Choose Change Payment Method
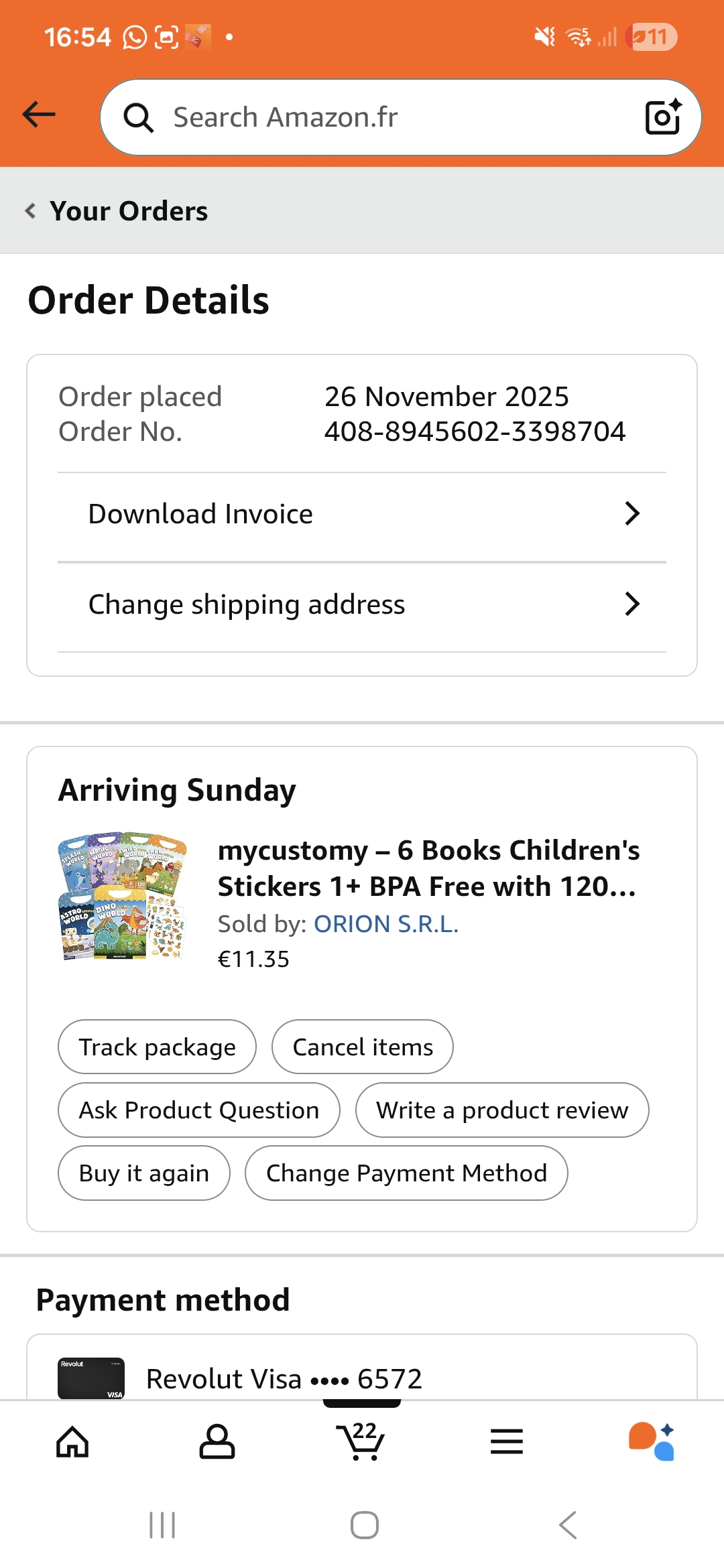Viewport: 724px width, 1568px height. point(406,1173)
